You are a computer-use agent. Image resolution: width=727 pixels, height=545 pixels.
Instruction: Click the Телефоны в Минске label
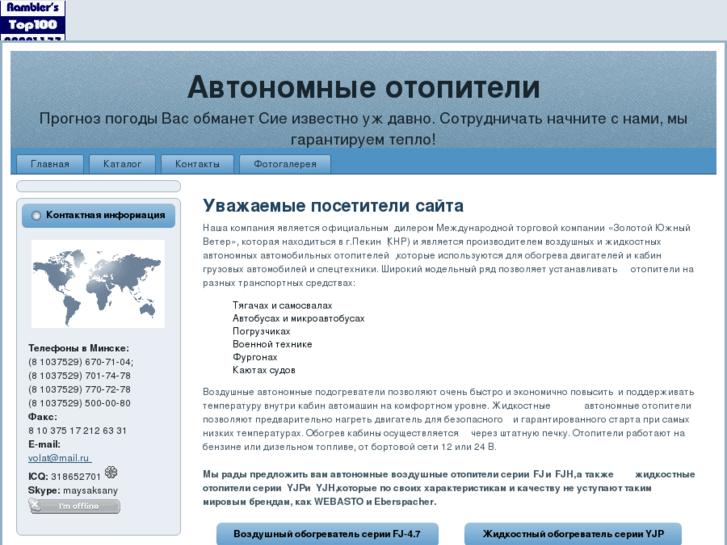click(79, 348)
